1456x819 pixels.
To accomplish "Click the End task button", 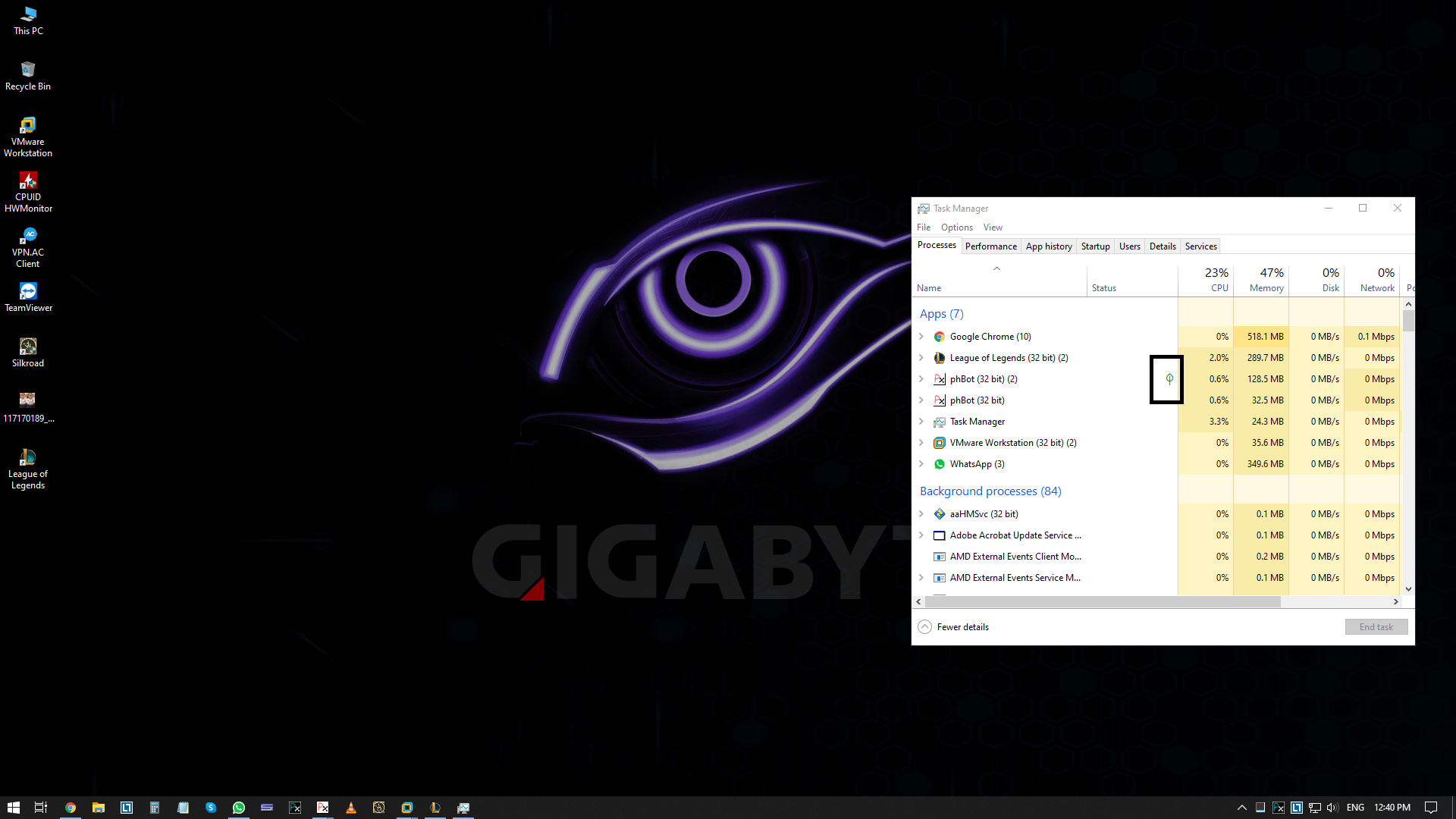I will [x=1376, y=627].
